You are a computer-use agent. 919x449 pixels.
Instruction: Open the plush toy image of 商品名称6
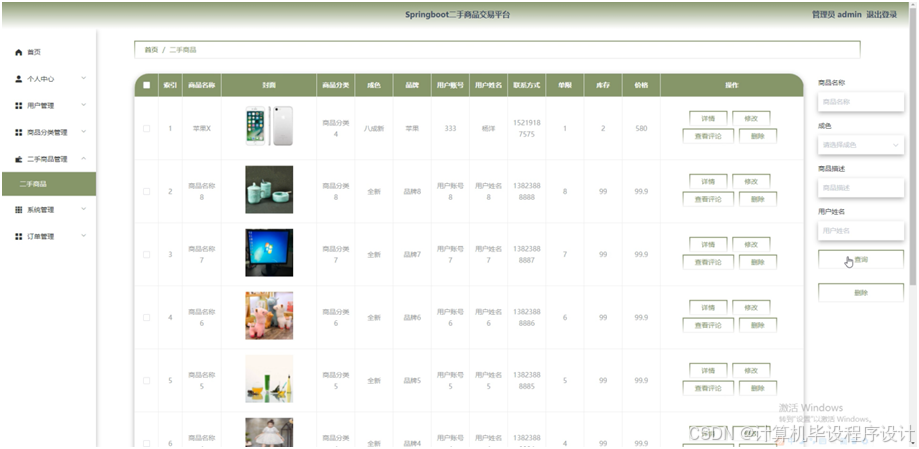pos(269,315)
